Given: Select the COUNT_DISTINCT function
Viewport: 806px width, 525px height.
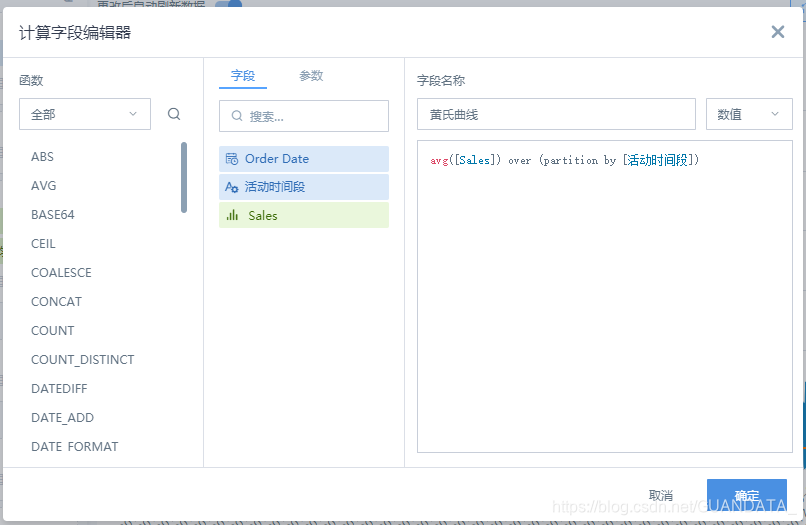Looking at the screenshot, I should 83,360.
